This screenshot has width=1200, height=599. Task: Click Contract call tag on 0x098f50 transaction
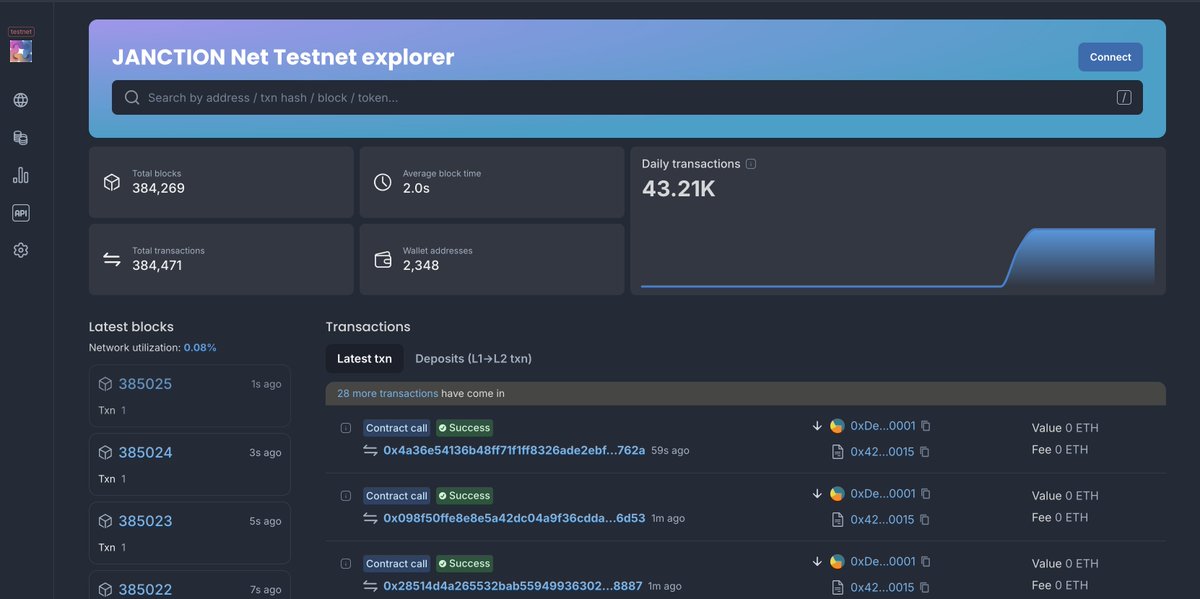coord(397,496)
